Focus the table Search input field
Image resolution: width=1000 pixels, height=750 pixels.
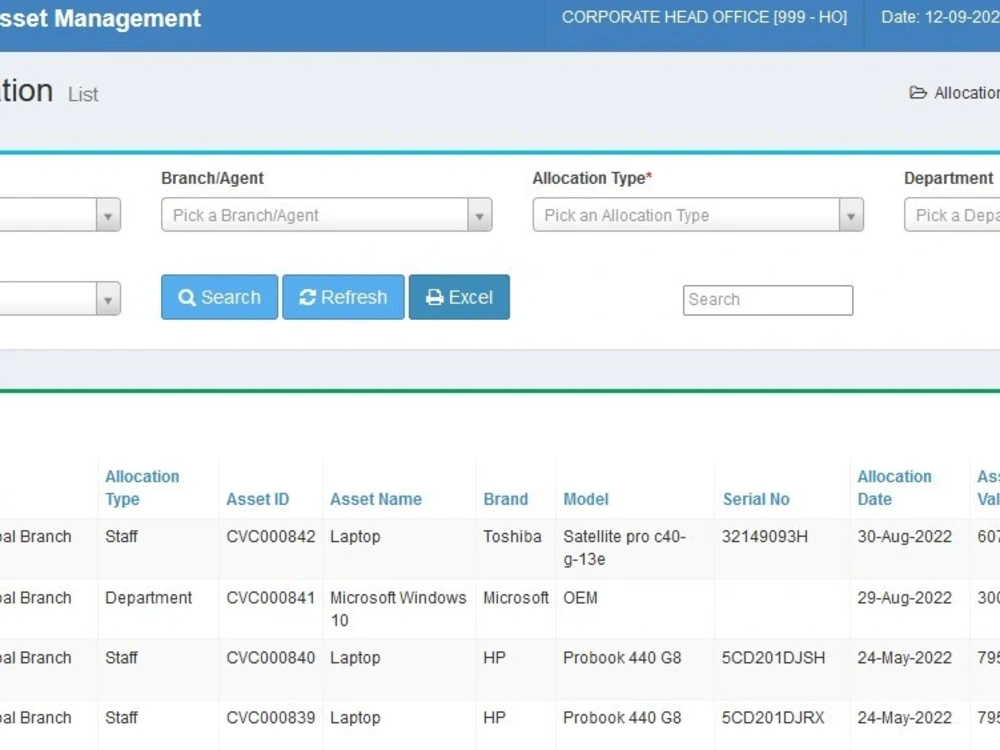coord(768,300)
